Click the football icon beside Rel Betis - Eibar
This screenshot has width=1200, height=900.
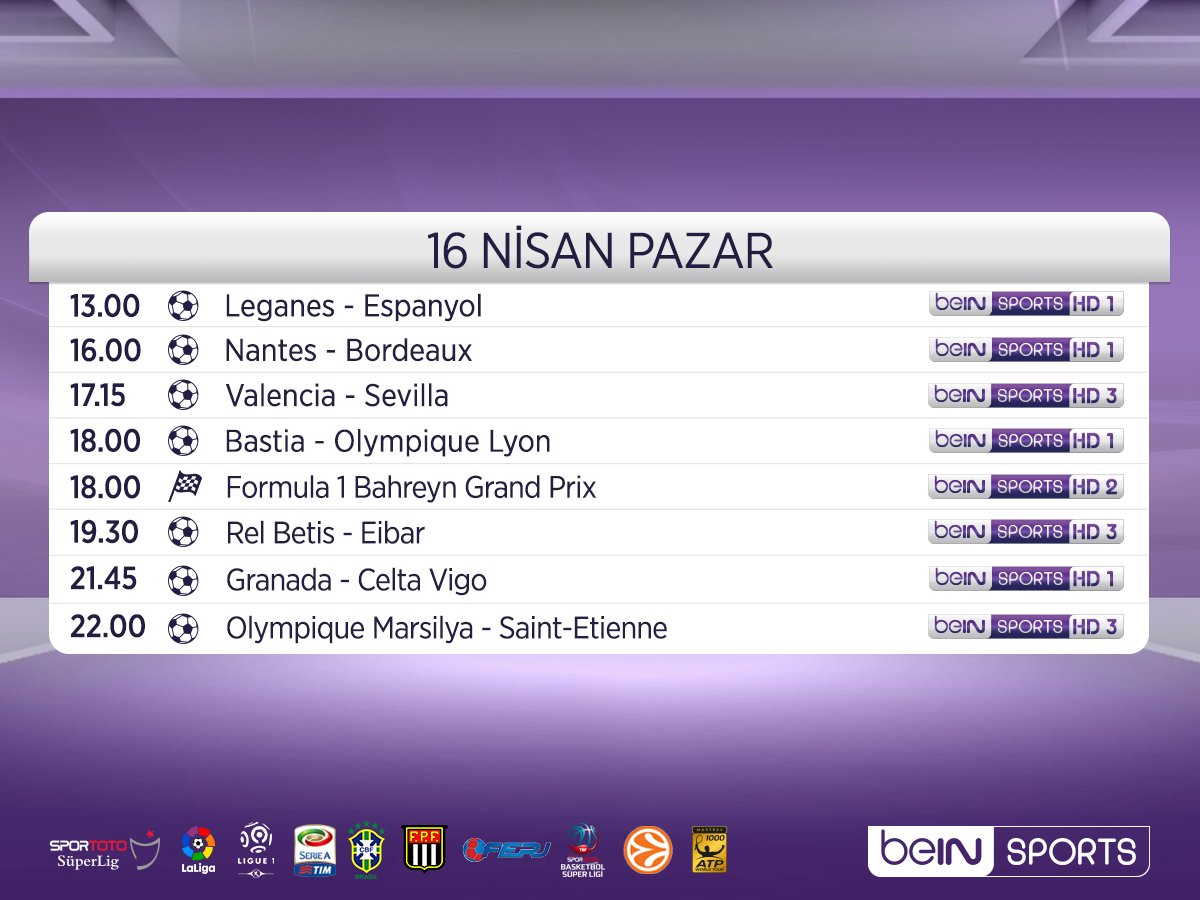click(183, 532)
